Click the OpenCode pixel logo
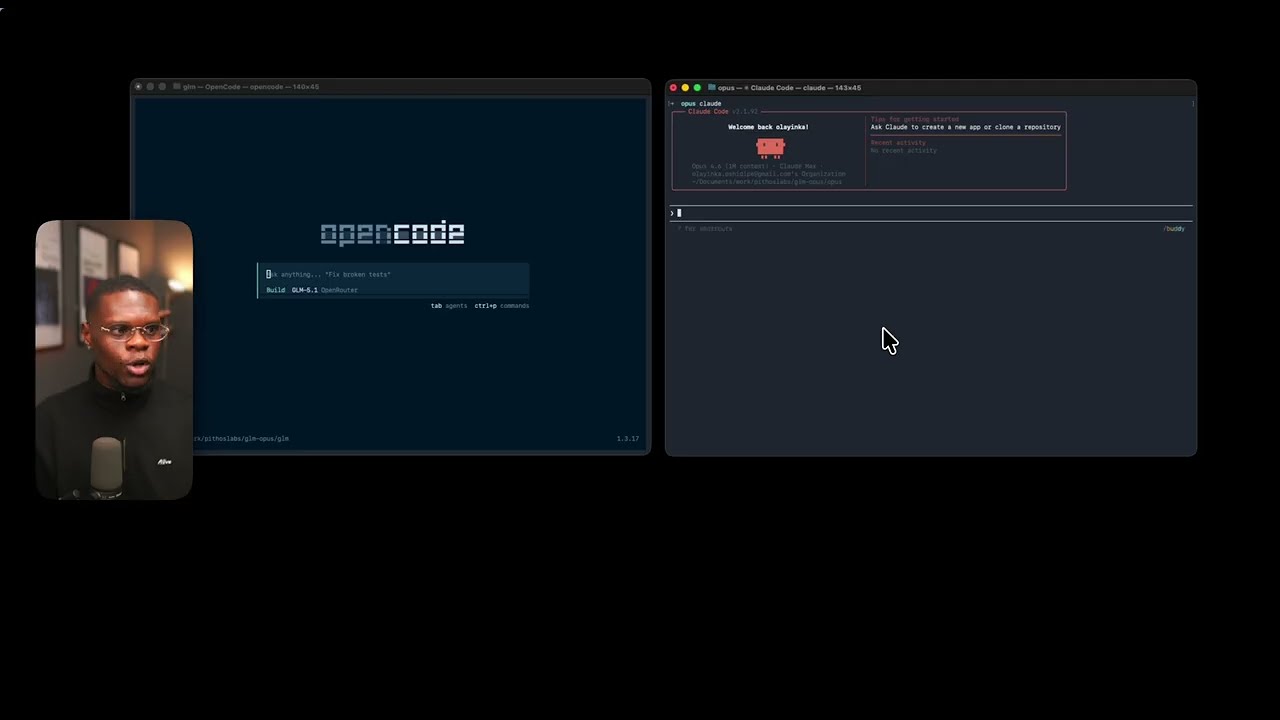The height and width of the screenshot is (720, 1280). (392, 234)
